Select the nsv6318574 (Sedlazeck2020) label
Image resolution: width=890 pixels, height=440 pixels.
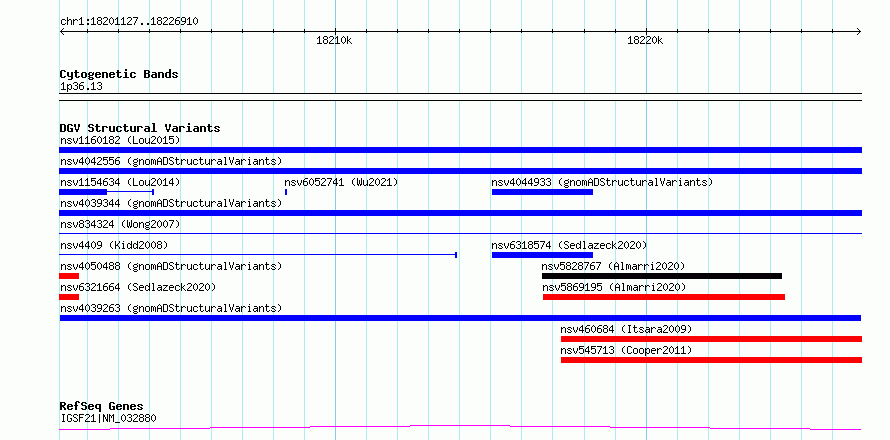click(569, 245)
